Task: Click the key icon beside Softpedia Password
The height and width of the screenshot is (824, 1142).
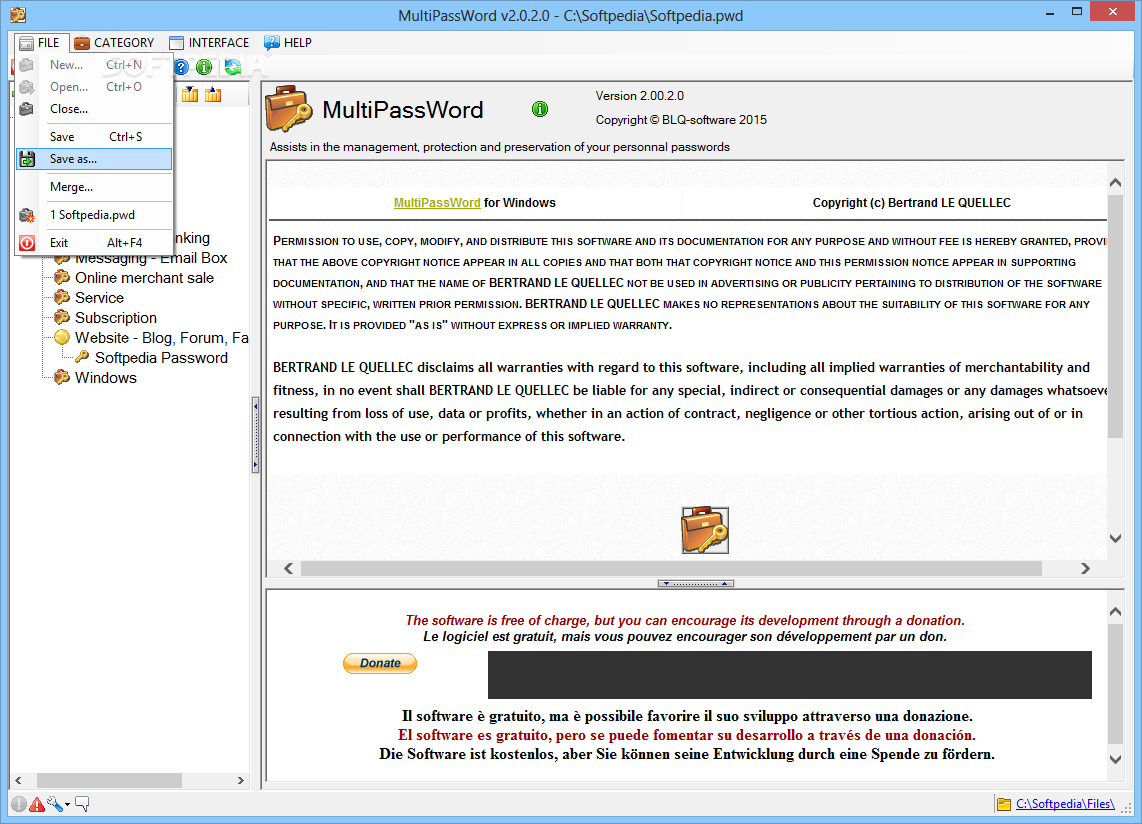Action: (82, 357)
